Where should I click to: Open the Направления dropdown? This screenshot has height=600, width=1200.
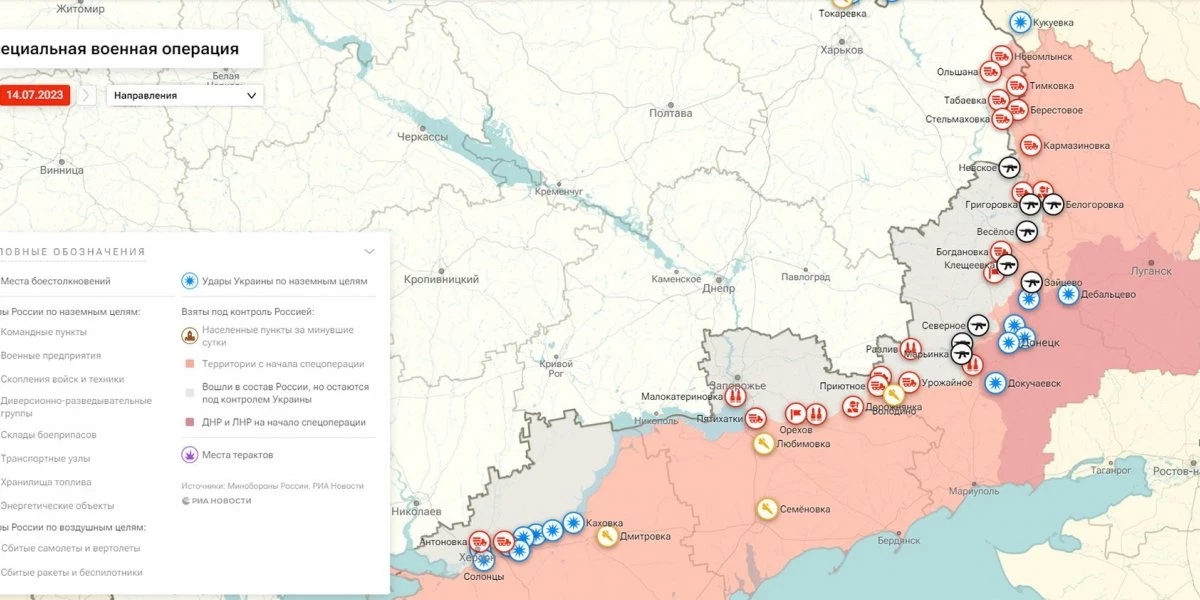185,96
